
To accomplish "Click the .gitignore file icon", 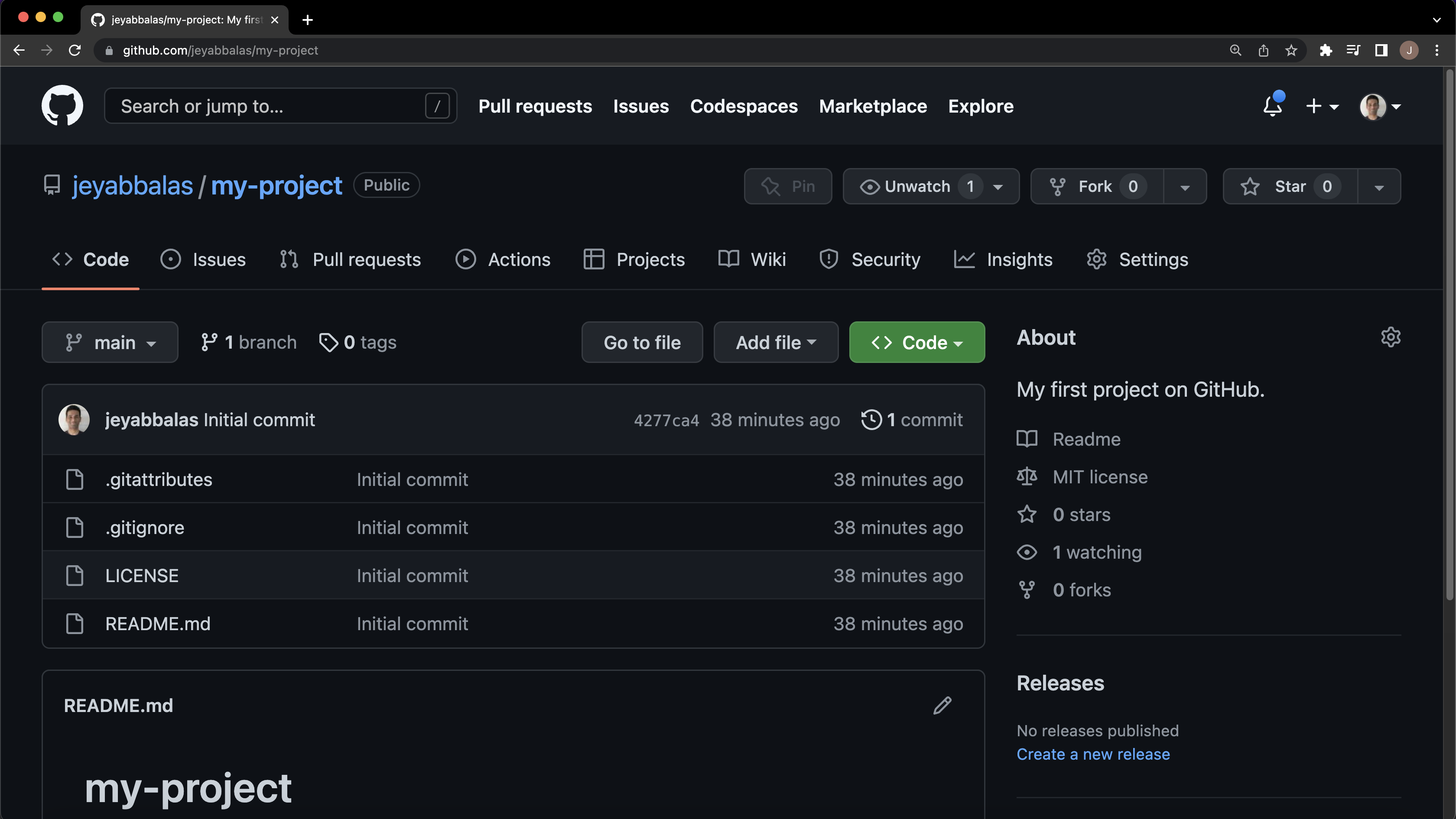I will tap(75, 528).
